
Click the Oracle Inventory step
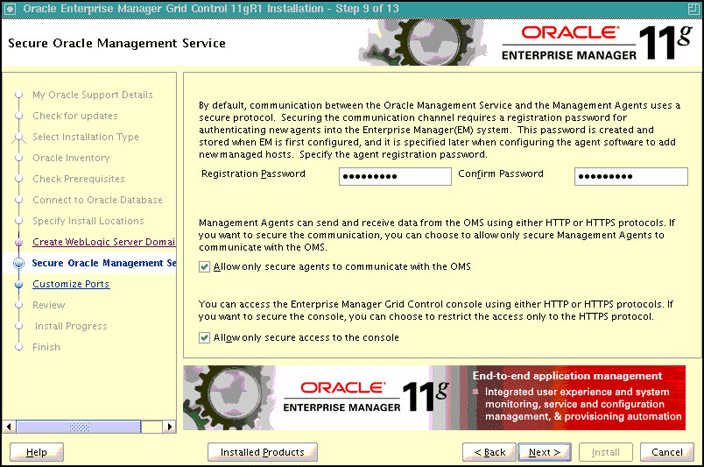tap(71, 158)
